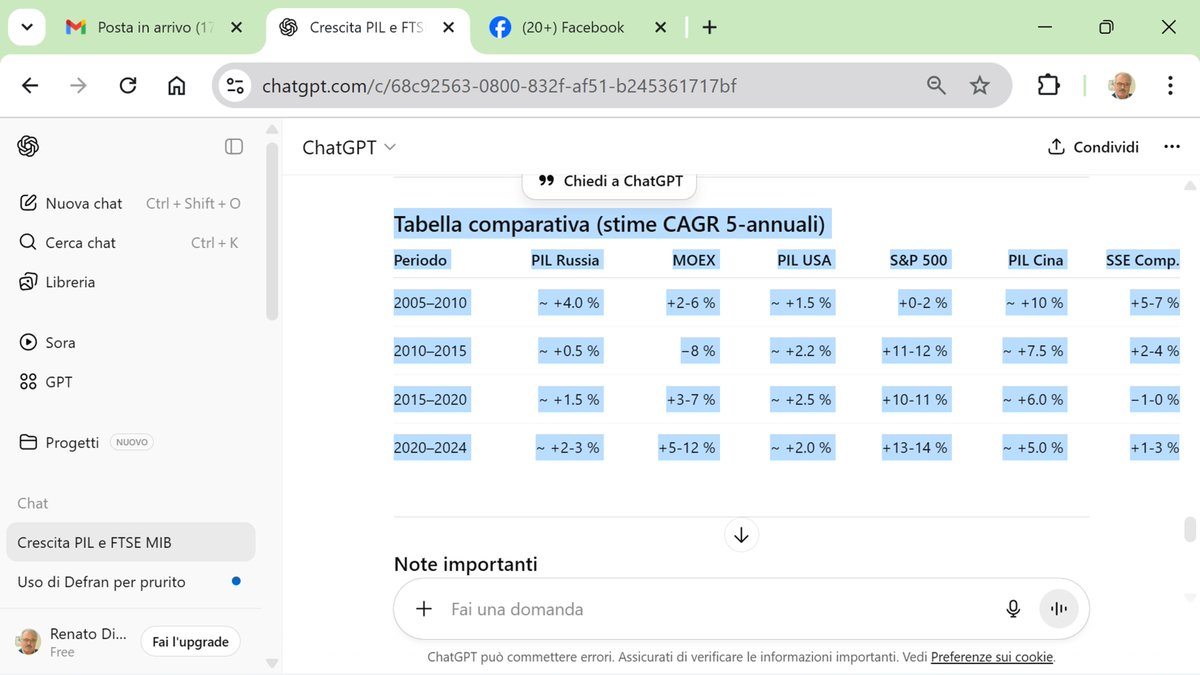Click the 2010–2015 period cell
Screen dimensions: 1200x675
(x=430, y=351)
